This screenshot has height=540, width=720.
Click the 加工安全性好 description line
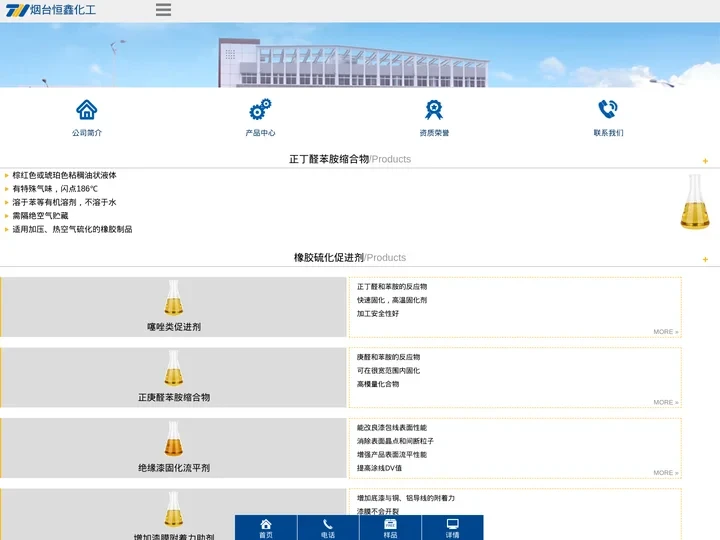[378, 314]
